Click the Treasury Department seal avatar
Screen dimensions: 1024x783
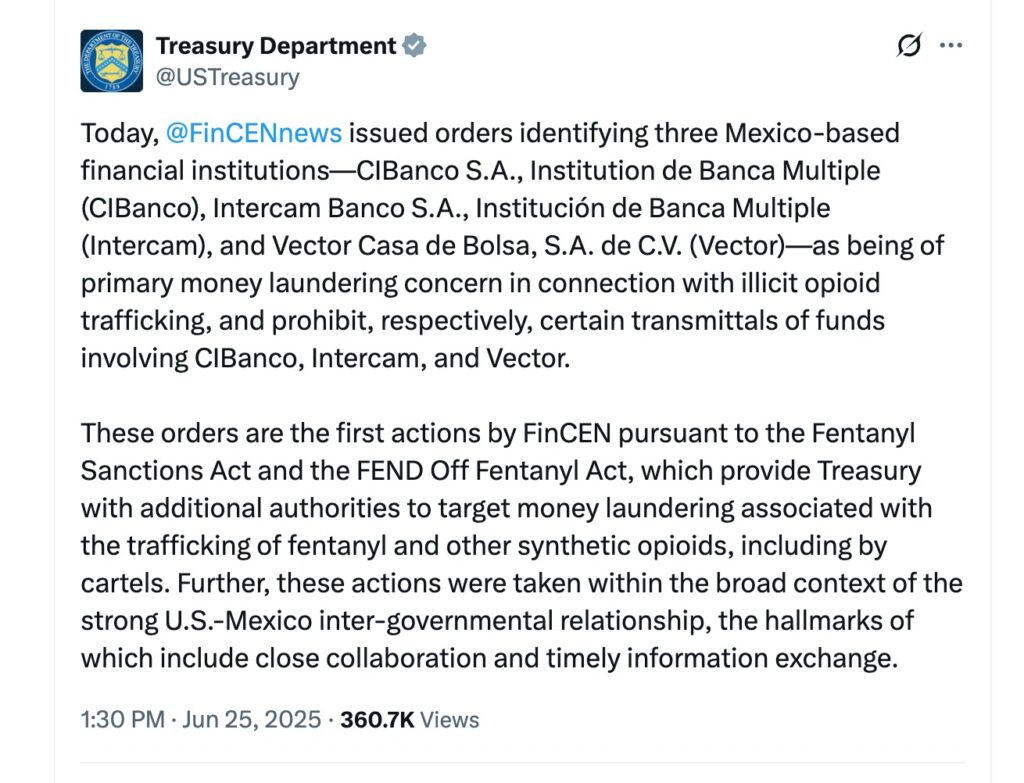(112, 61)
